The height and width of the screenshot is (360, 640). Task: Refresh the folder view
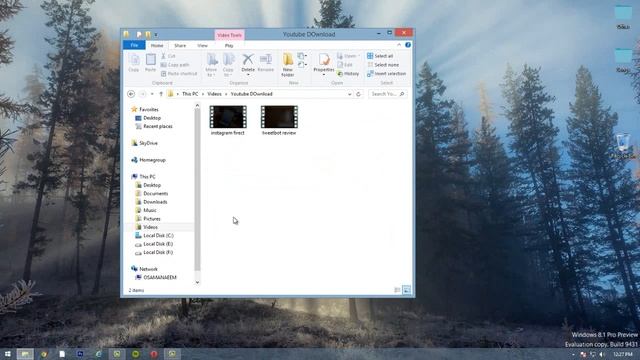358,94
